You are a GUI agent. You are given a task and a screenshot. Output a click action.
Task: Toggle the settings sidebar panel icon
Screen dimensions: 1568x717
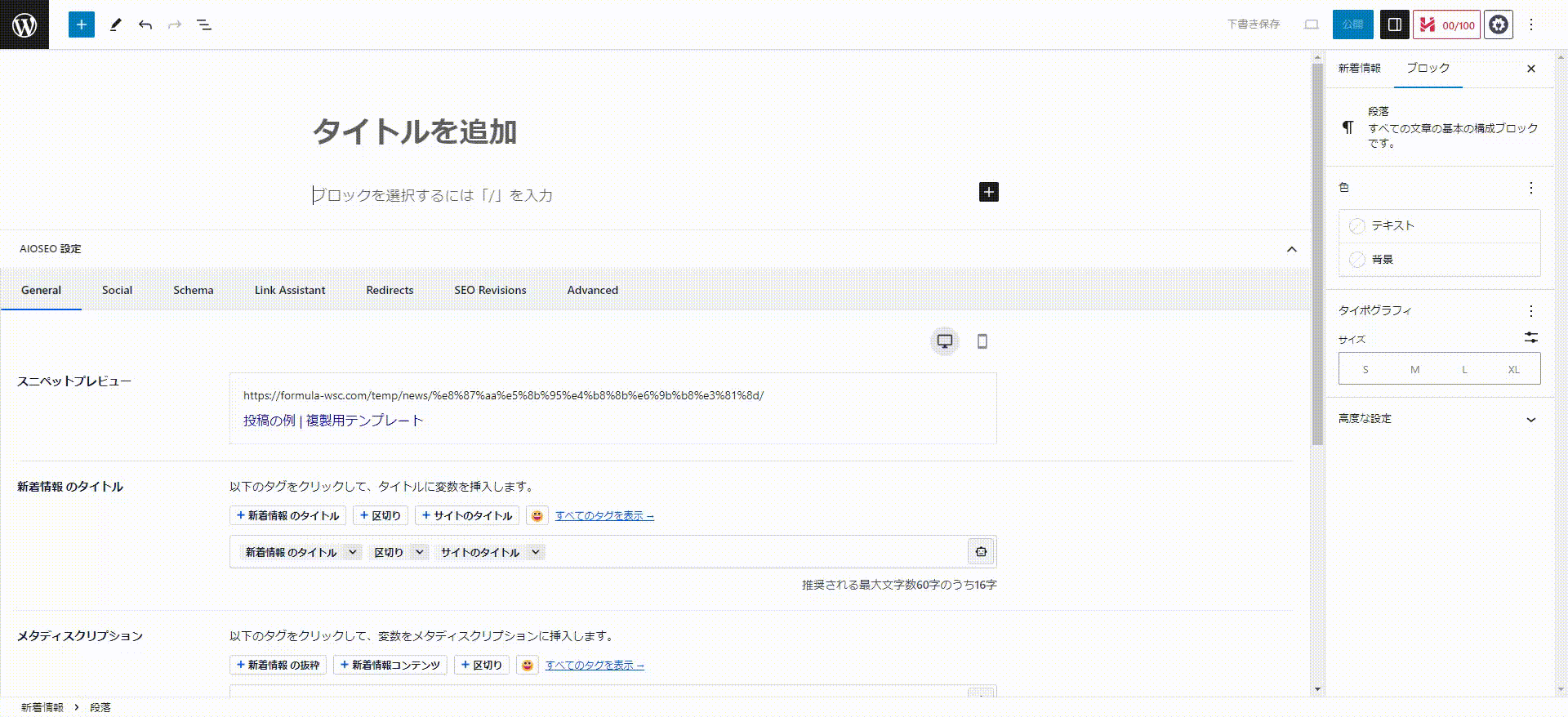pos(1395,24)
